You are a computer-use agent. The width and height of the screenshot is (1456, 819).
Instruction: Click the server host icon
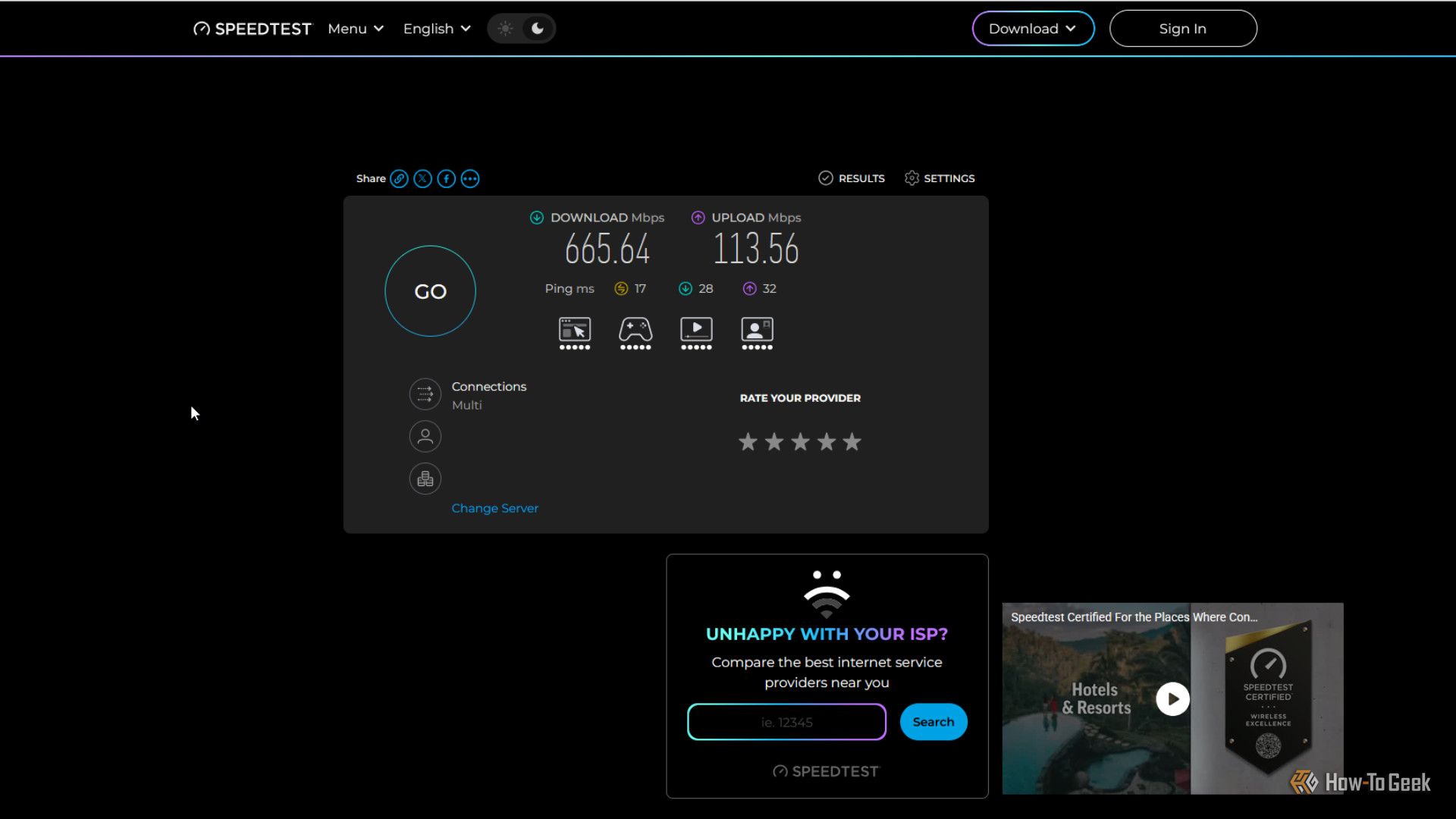[425, 479]
